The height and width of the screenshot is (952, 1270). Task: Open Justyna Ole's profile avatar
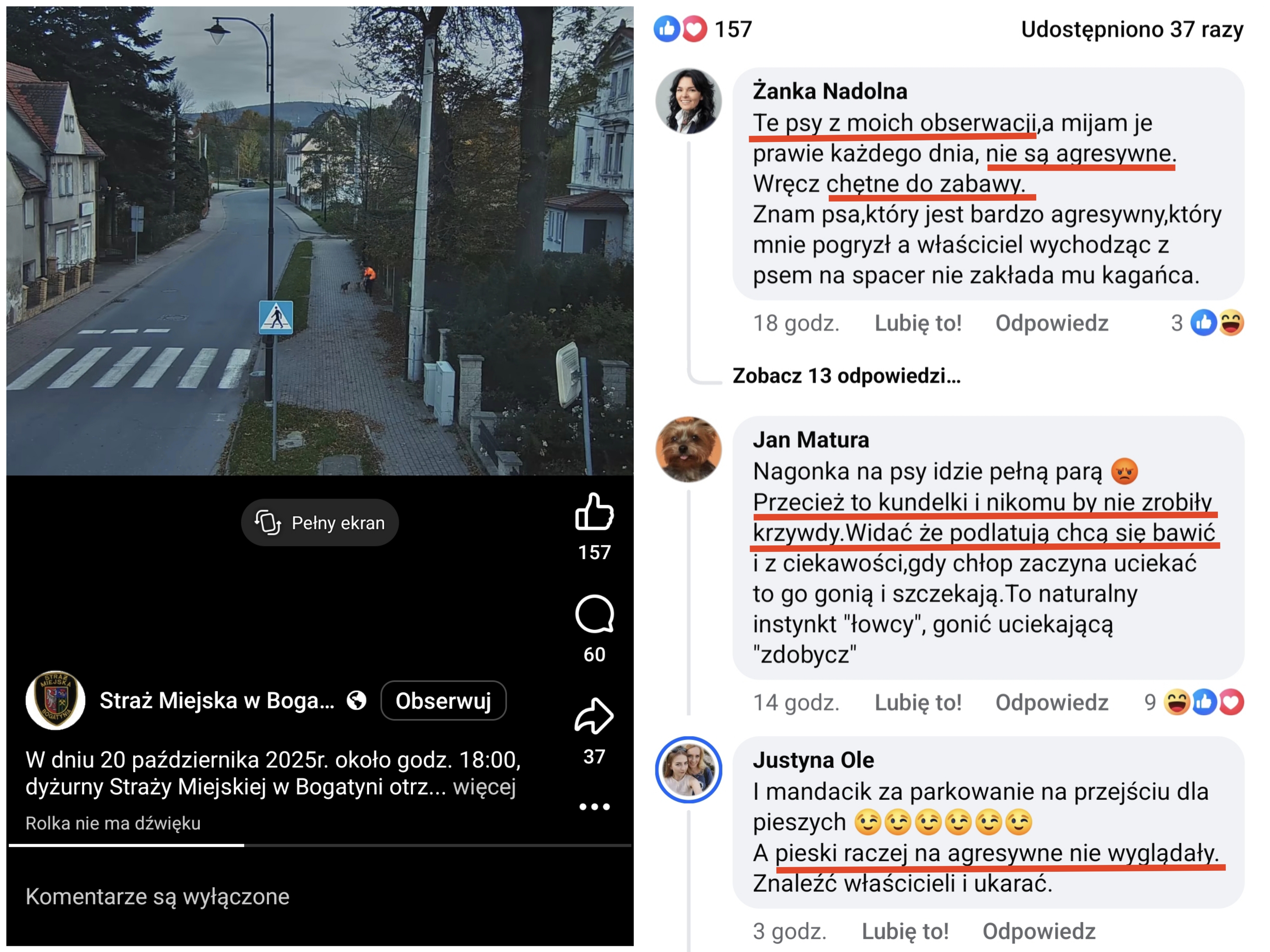coord(688,769)
